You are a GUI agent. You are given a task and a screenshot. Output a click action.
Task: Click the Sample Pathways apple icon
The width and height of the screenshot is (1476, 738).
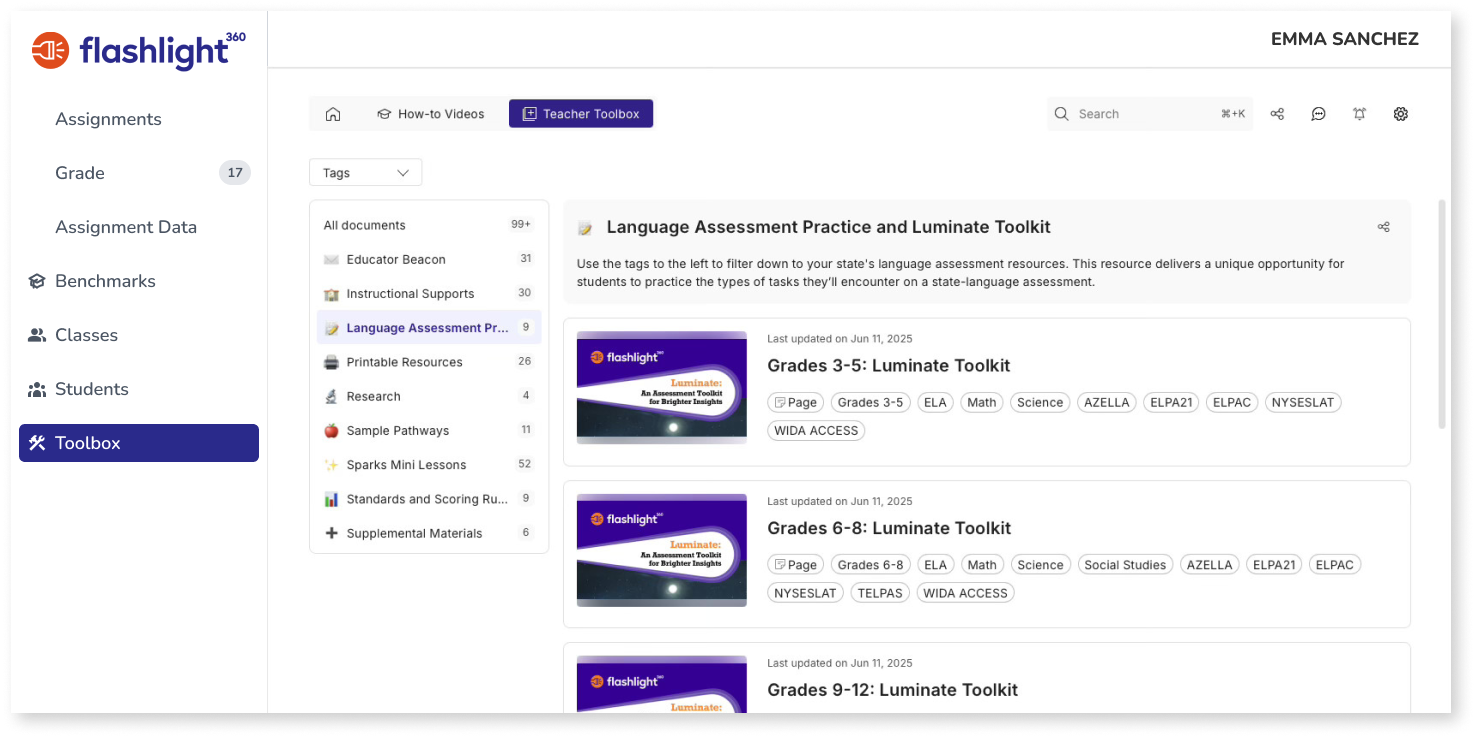click(x=331, y=431)
